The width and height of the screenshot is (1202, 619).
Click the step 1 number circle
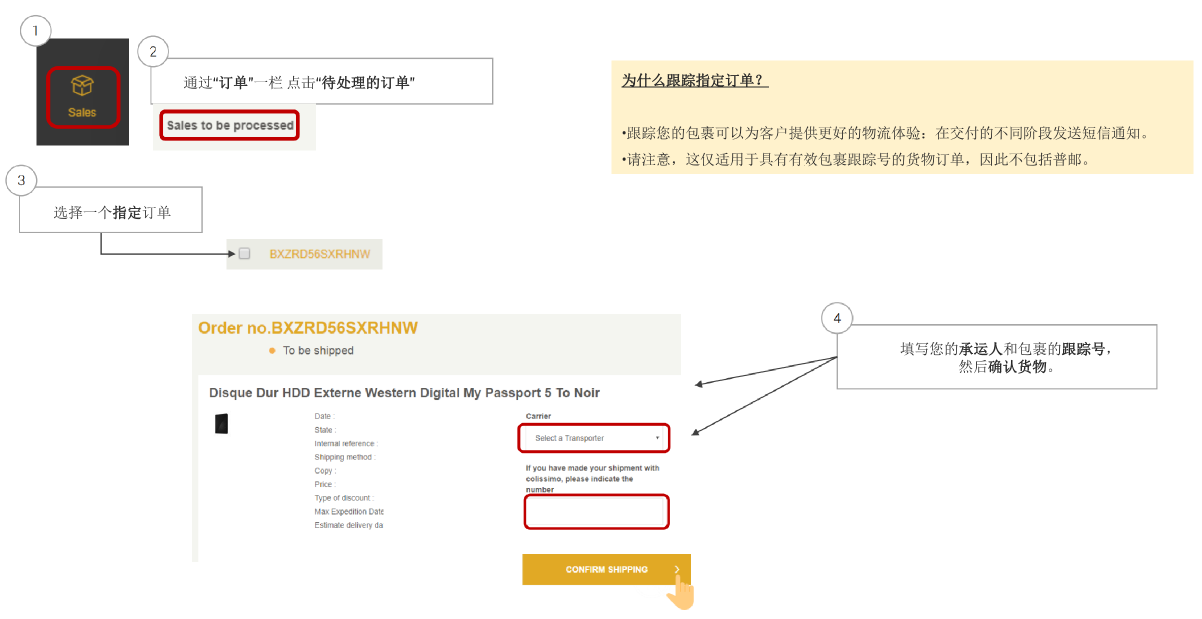click(35, 32)
